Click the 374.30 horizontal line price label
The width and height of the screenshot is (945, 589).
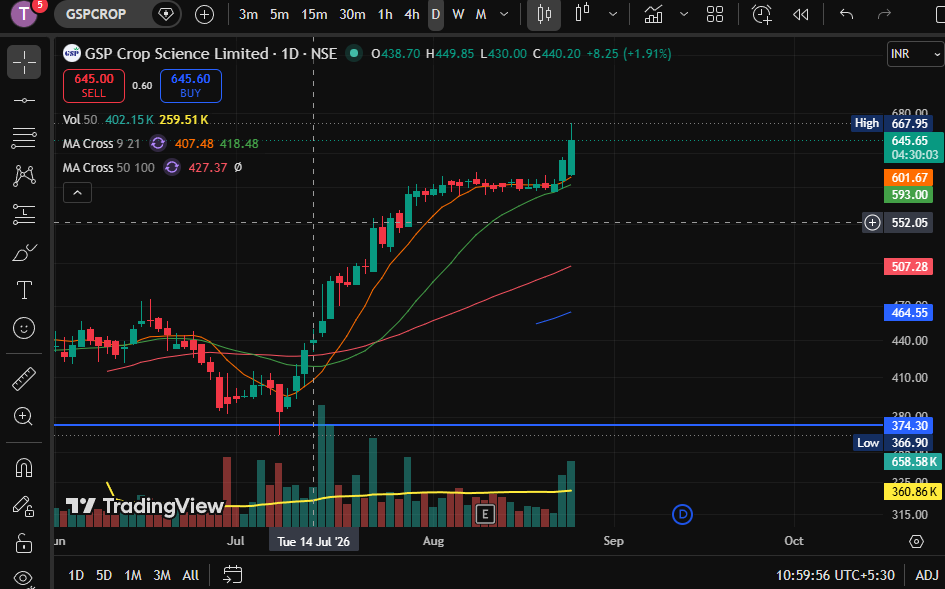[x=909, y=426]
